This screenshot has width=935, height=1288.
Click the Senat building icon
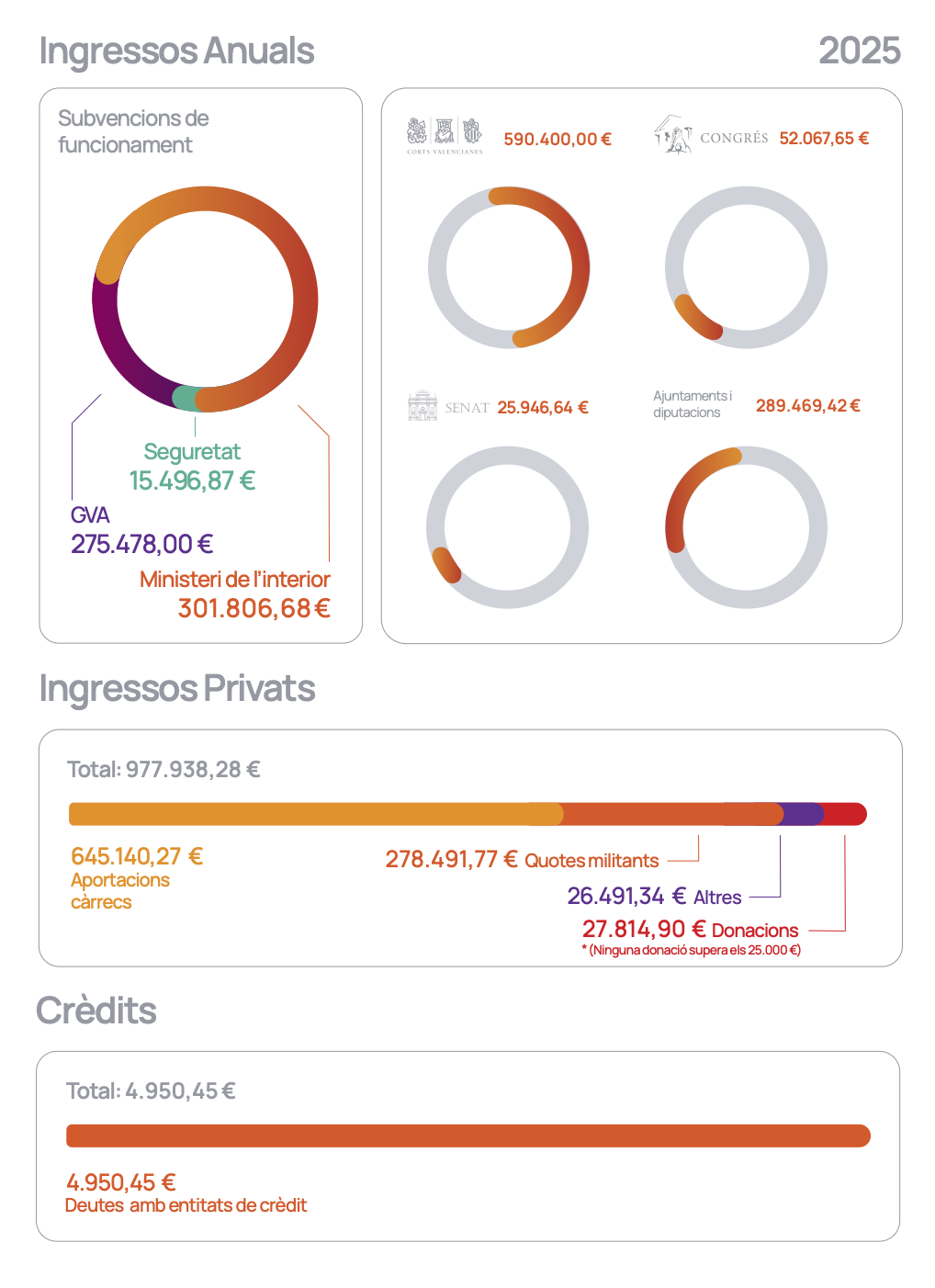(x=422, y=405)
